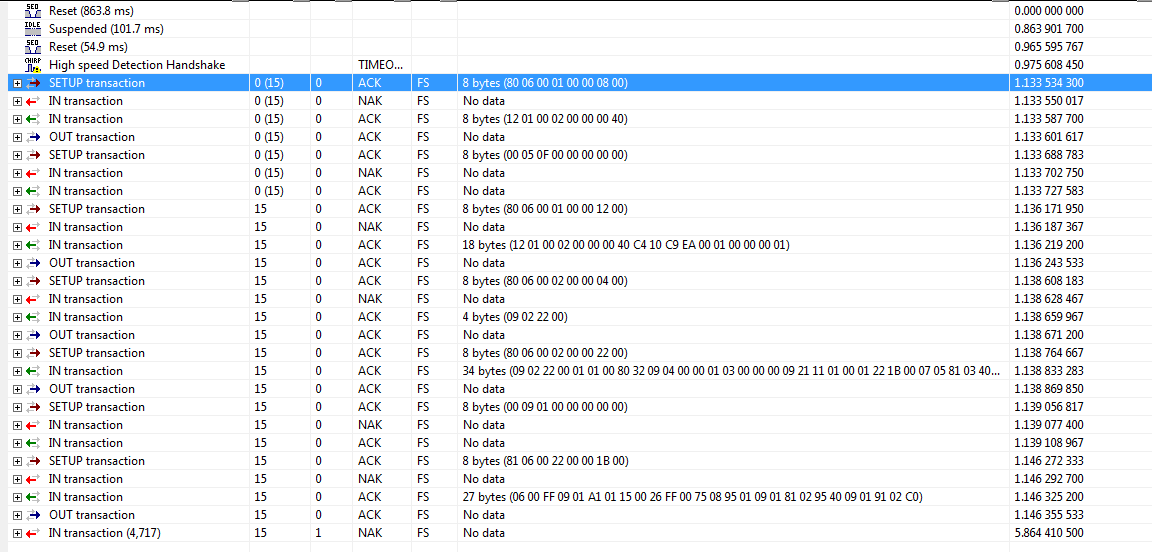Click the SETUP arrow icon at 1.133 534 300

pos(34,83)
